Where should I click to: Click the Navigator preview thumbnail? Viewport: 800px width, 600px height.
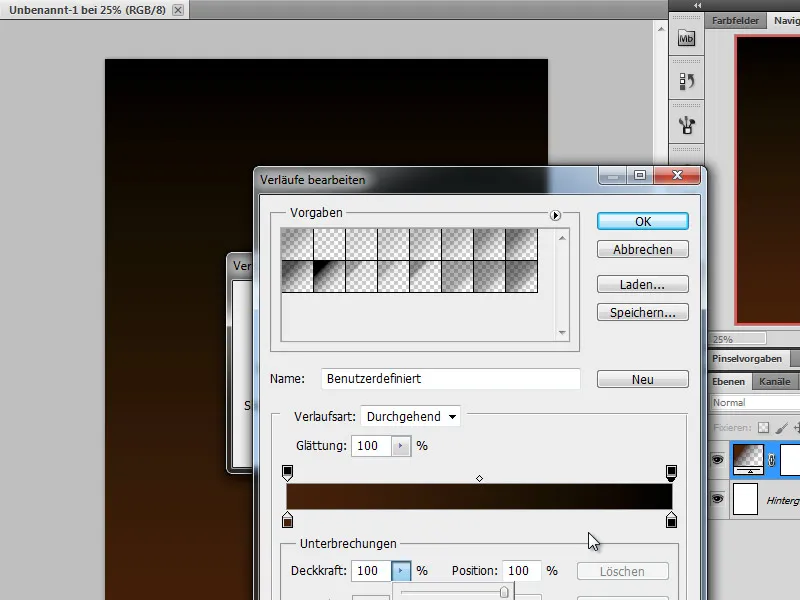(767, 180)
